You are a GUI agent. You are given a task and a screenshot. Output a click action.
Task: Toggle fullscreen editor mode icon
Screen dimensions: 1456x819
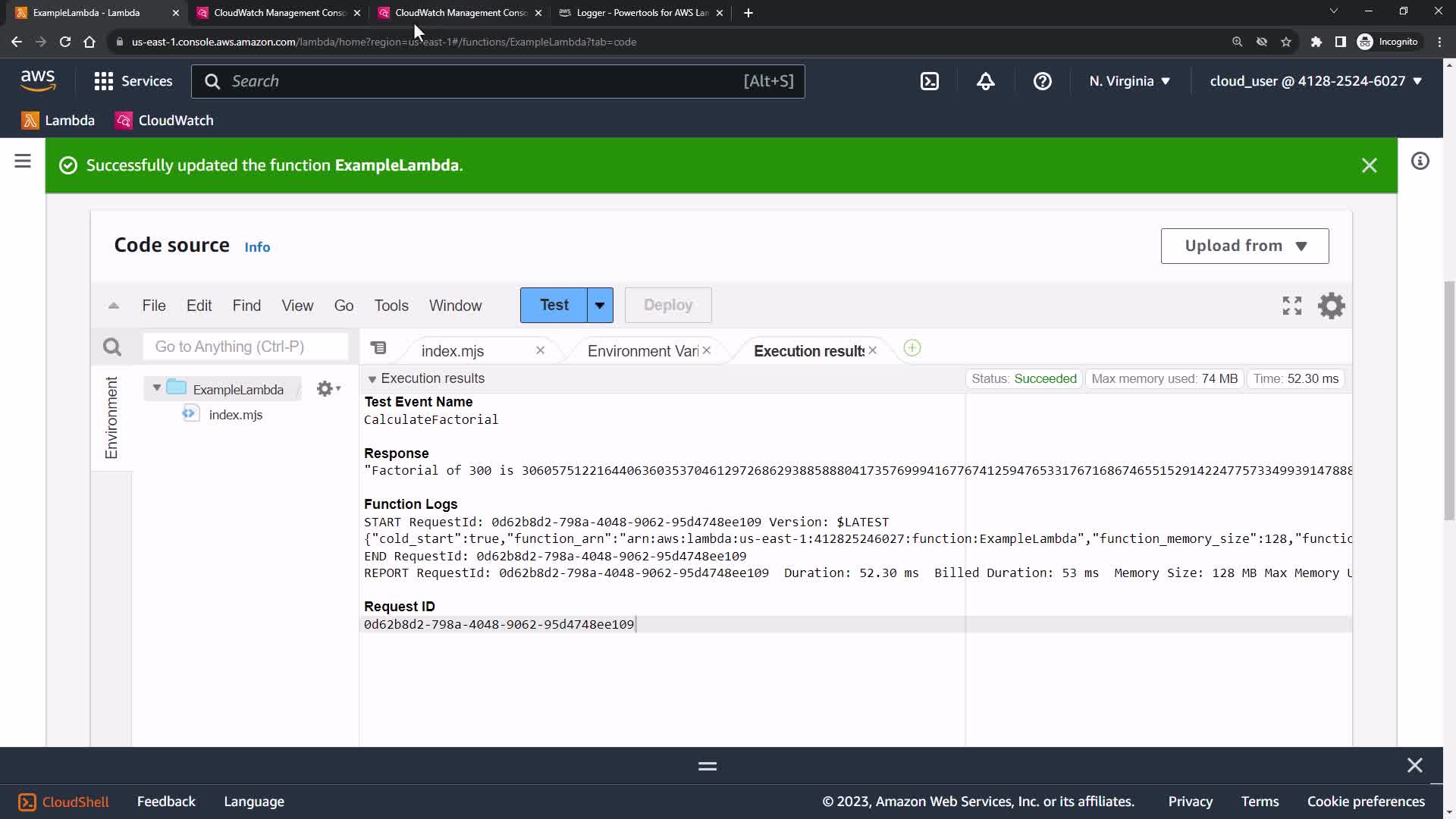[x=1291, y=306]
